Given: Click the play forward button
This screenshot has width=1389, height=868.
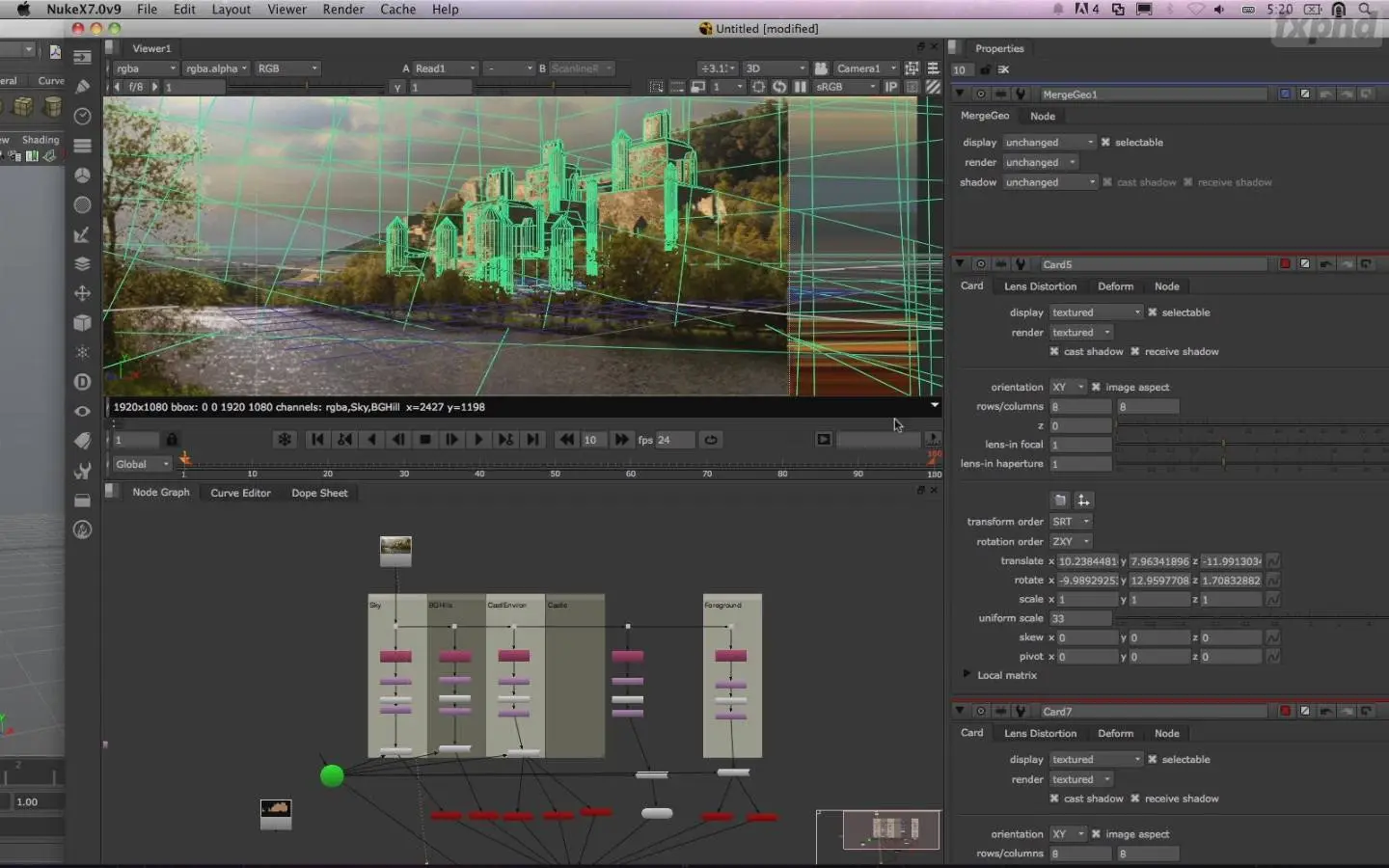Looking at the screenshot, I should 478,440.
